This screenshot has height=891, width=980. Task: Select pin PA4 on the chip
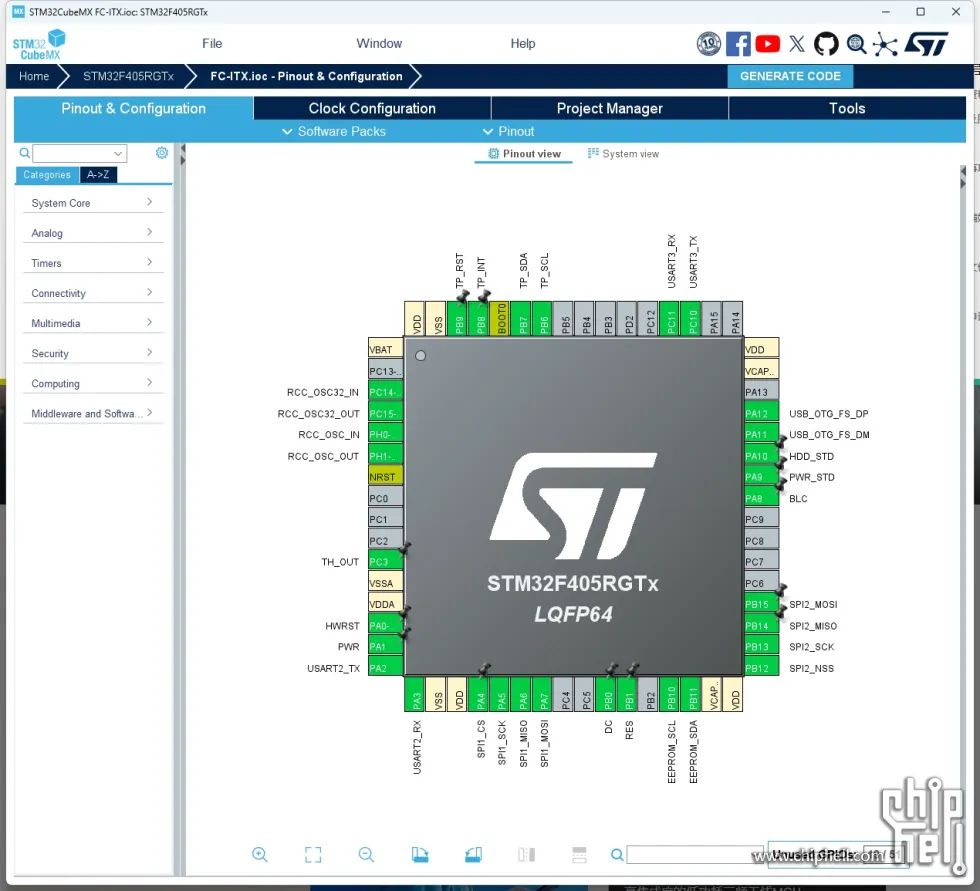pyautogui.click(x=480, y=694)
